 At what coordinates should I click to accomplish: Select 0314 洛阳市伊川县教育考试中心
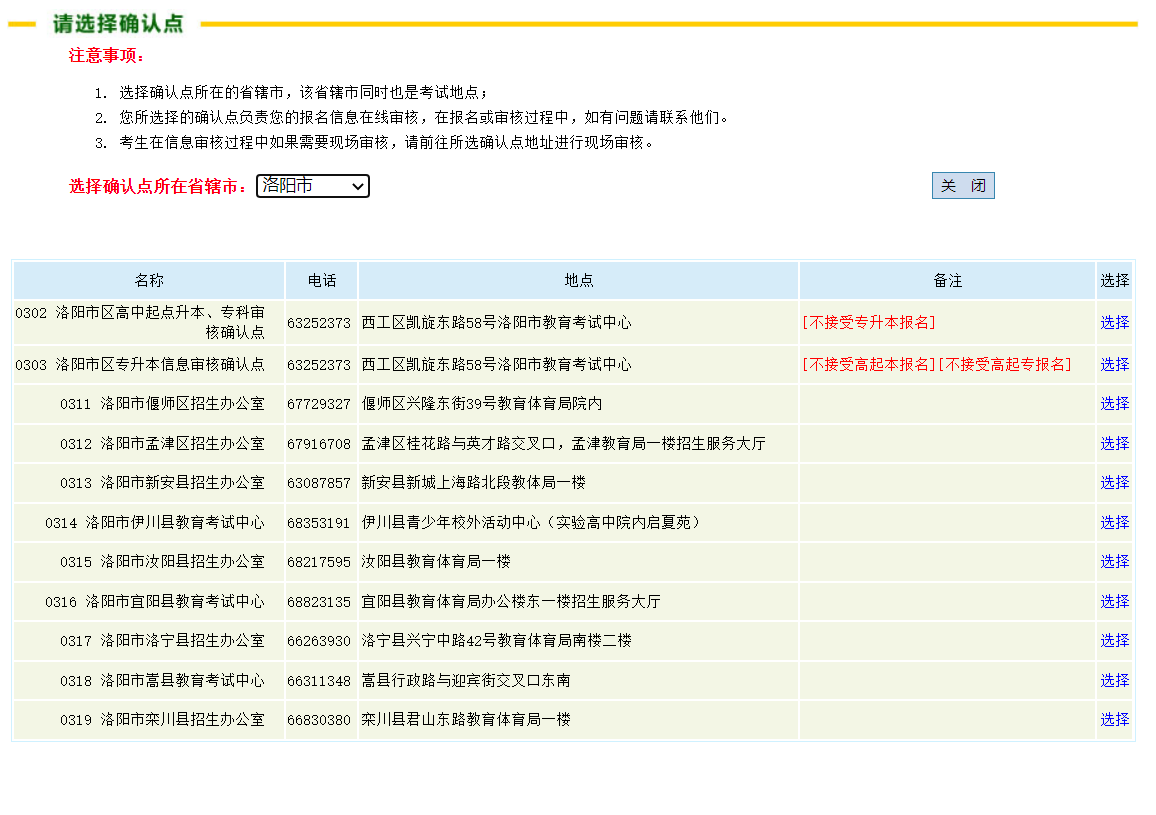[1113, 522]
